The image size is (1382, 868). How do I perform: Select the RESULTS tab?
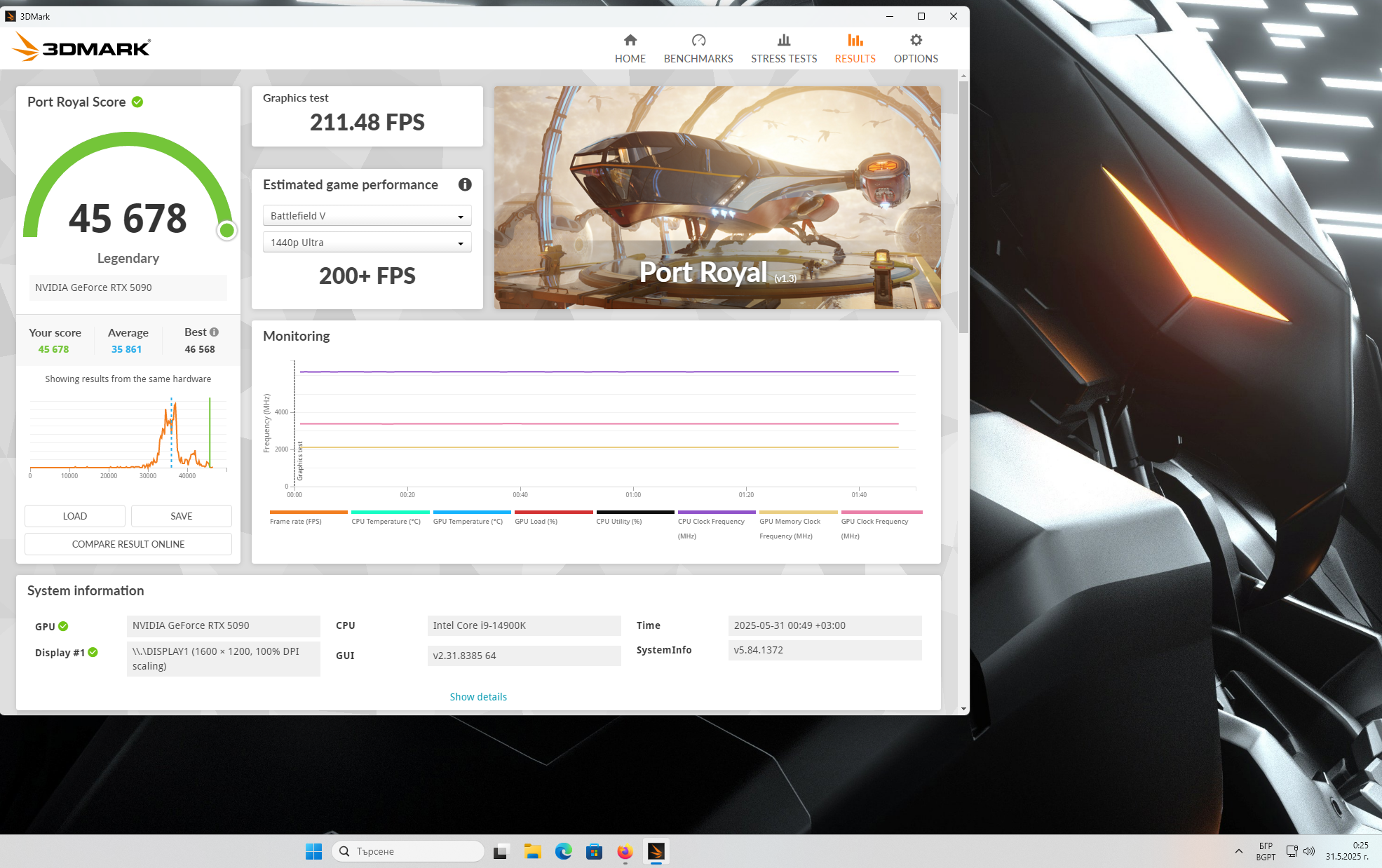855,48
